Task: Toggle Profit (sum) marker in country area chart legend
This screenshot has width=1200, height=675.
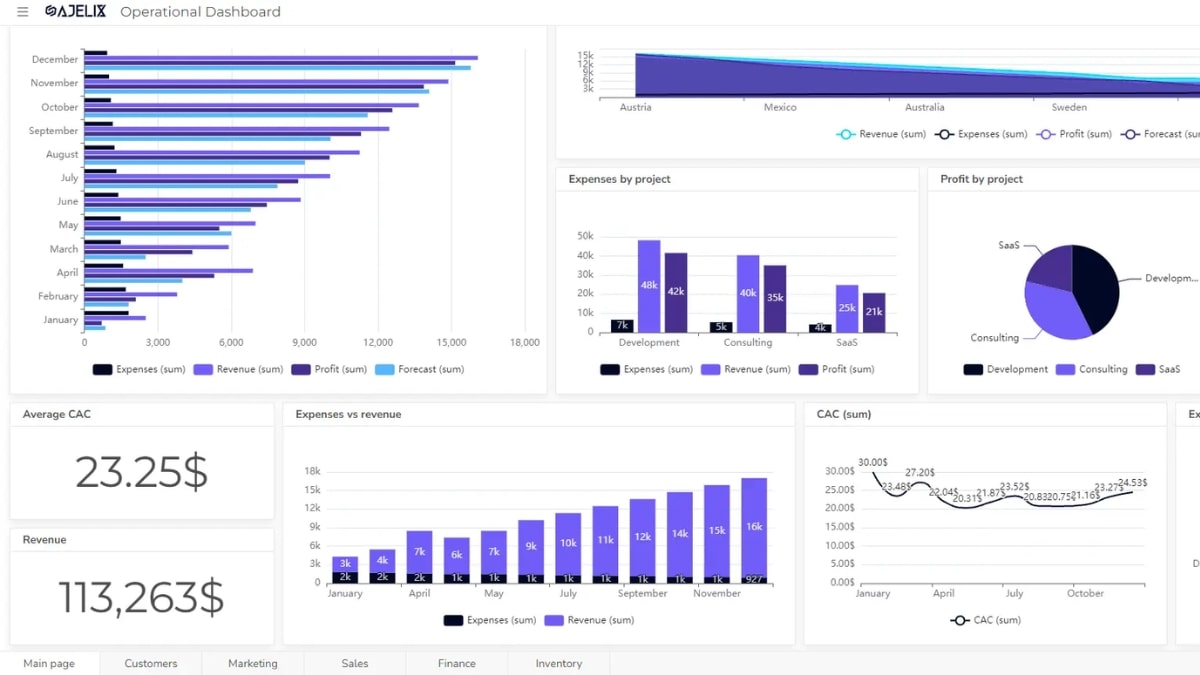Action: (x=1046, y=134)
